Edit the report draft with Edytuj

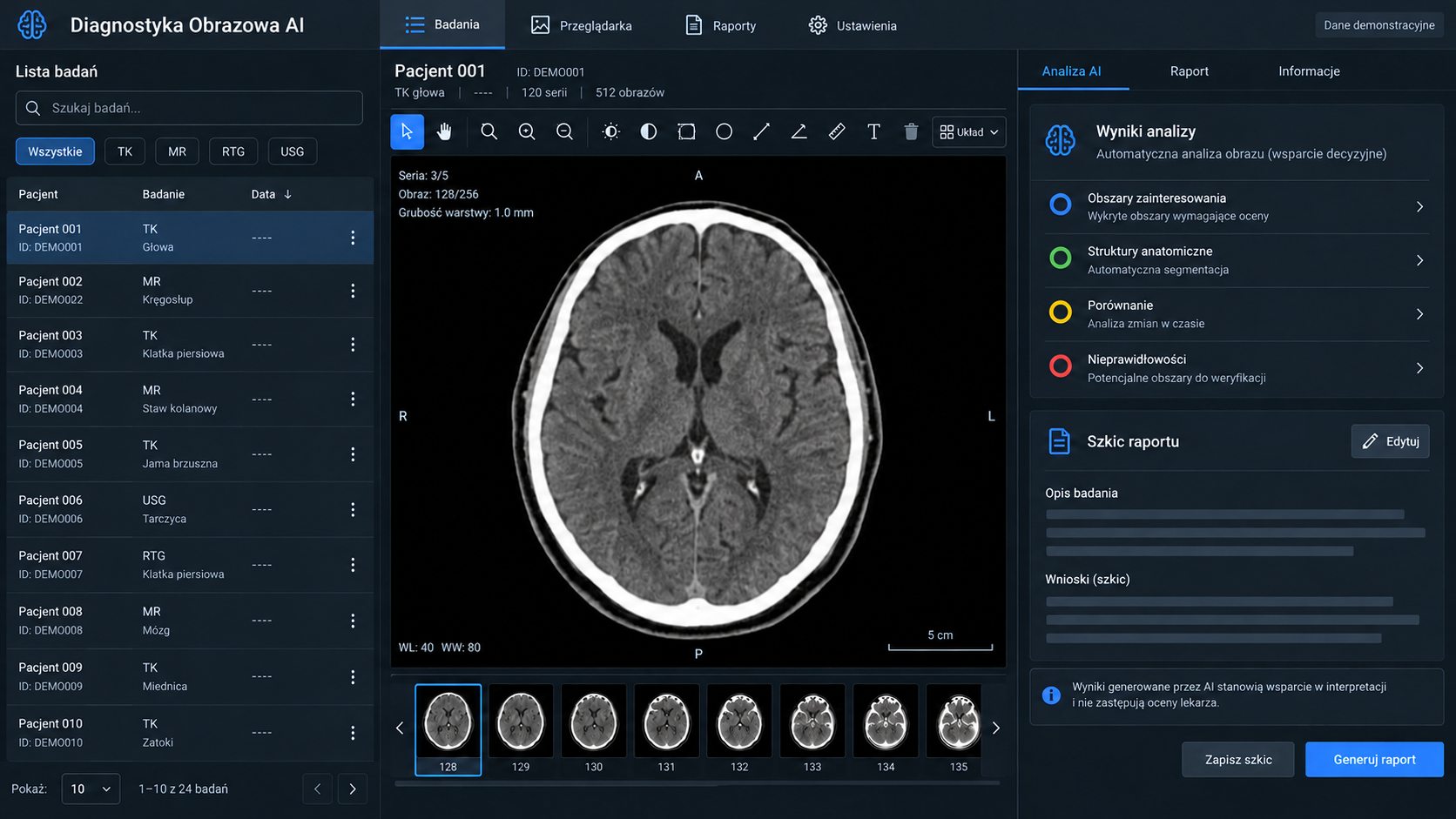[x=1391, y=441]
